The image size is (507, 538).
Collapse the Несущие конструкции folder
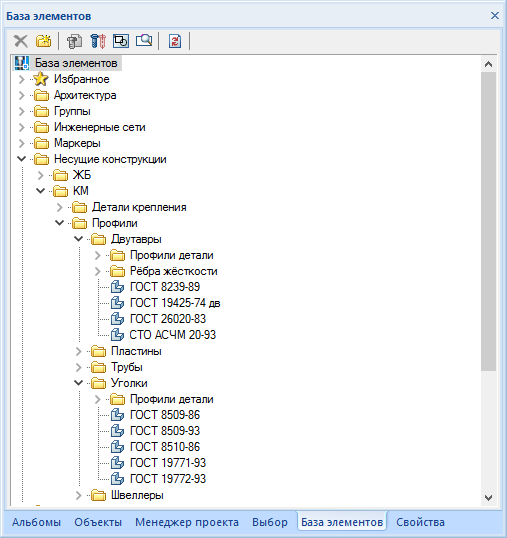coord(22,159)
